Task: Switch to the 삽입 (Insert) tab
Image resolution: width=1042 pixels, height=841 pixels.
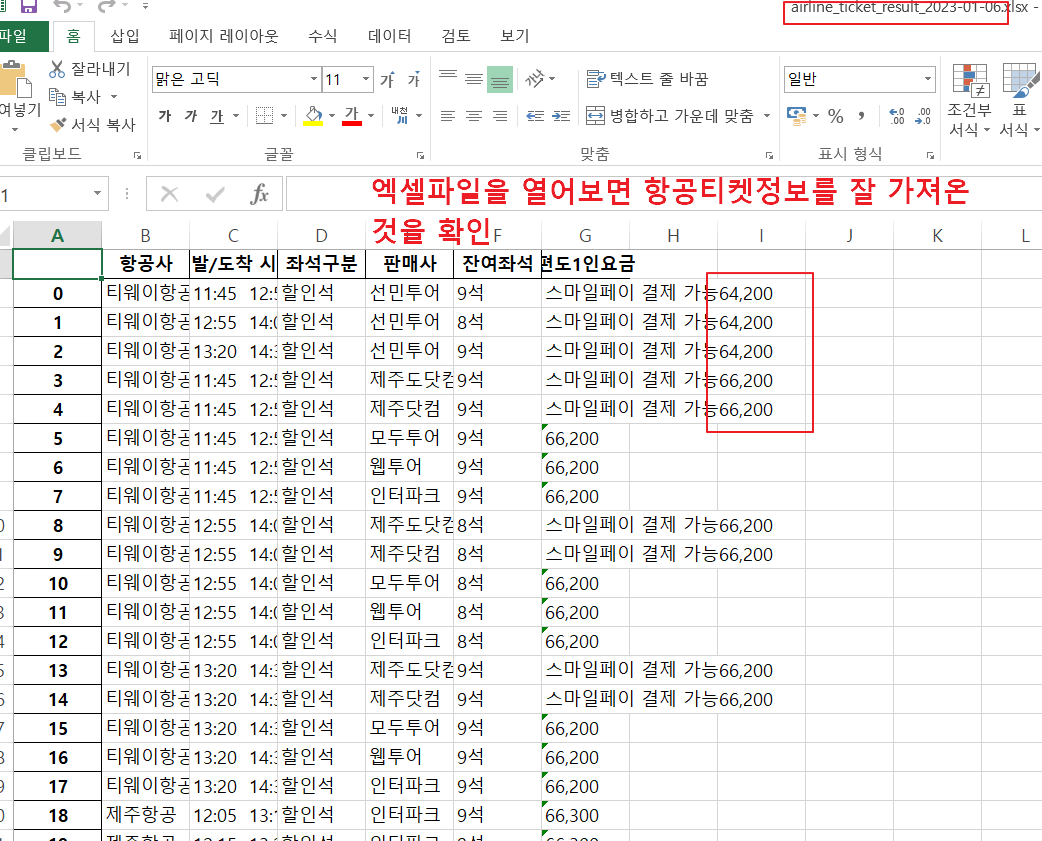Action: [125, 36]
